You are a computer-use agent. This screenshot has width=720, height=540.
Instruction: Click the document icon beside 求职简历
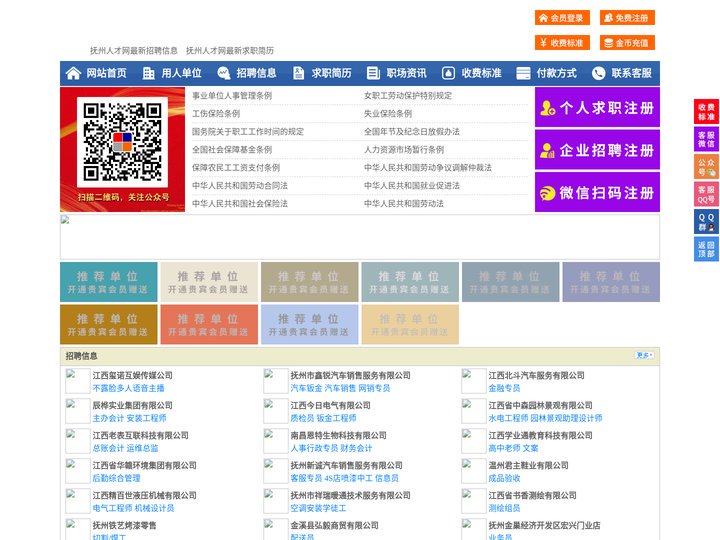298,73
